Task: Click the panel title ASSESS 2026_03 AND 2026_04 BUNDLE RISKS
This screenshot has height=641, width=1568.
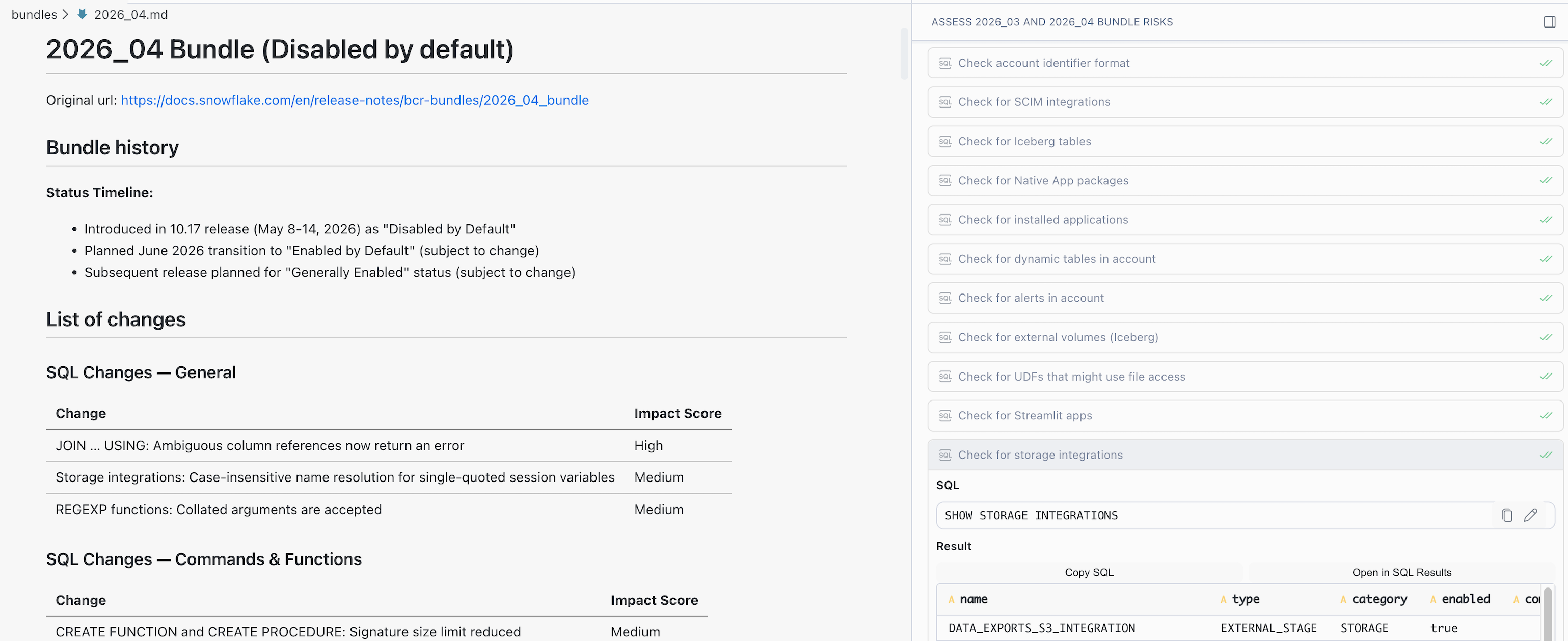Action: [1052, 22]
